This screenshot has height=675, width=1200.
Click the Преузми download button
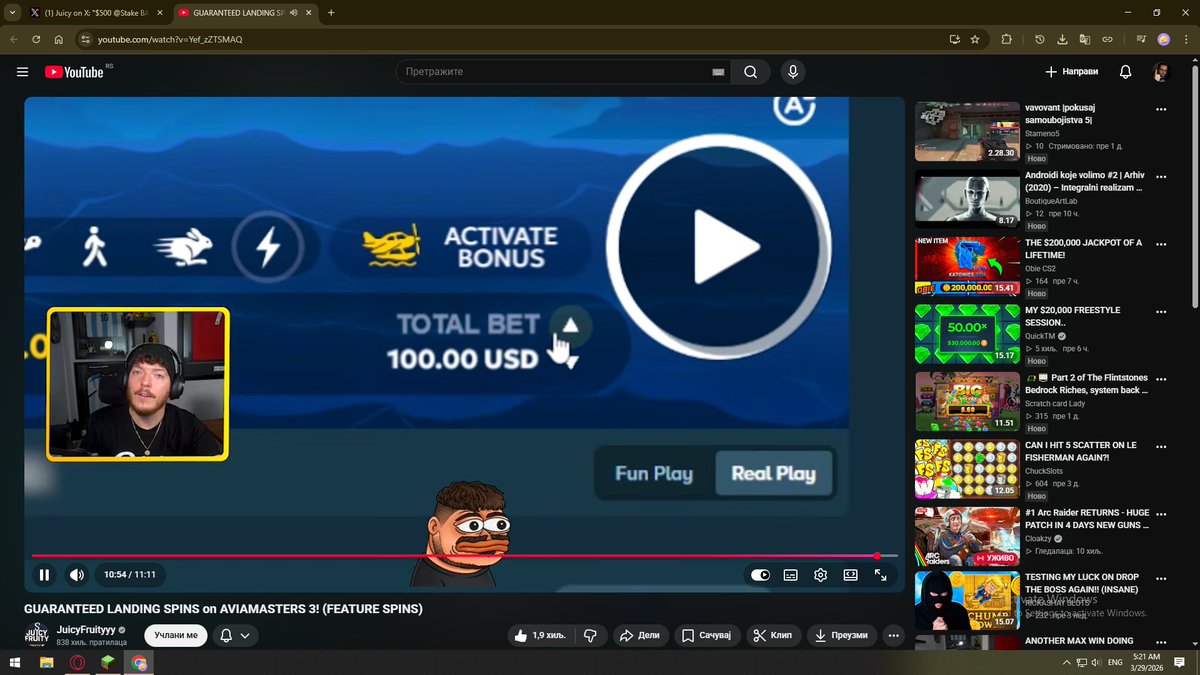pos(842,635)
